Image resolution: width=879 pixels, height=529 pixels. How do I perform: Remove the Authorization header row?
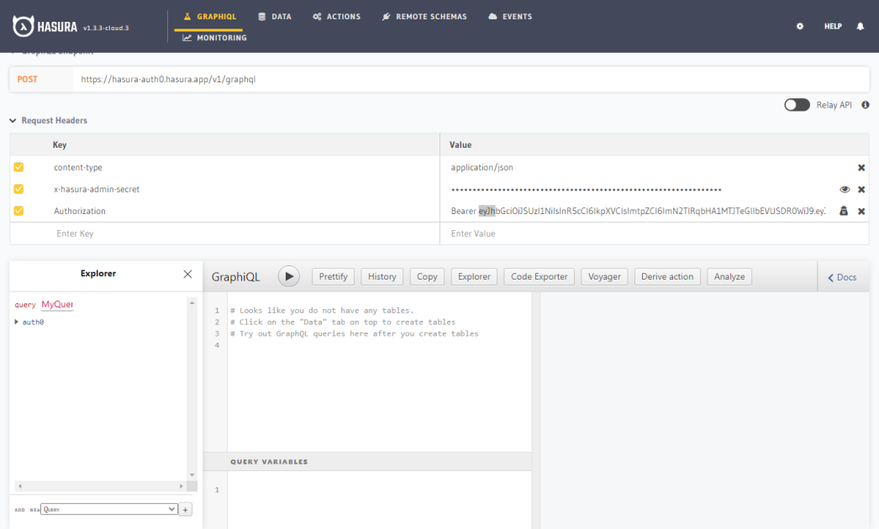(x=861, y=211)
